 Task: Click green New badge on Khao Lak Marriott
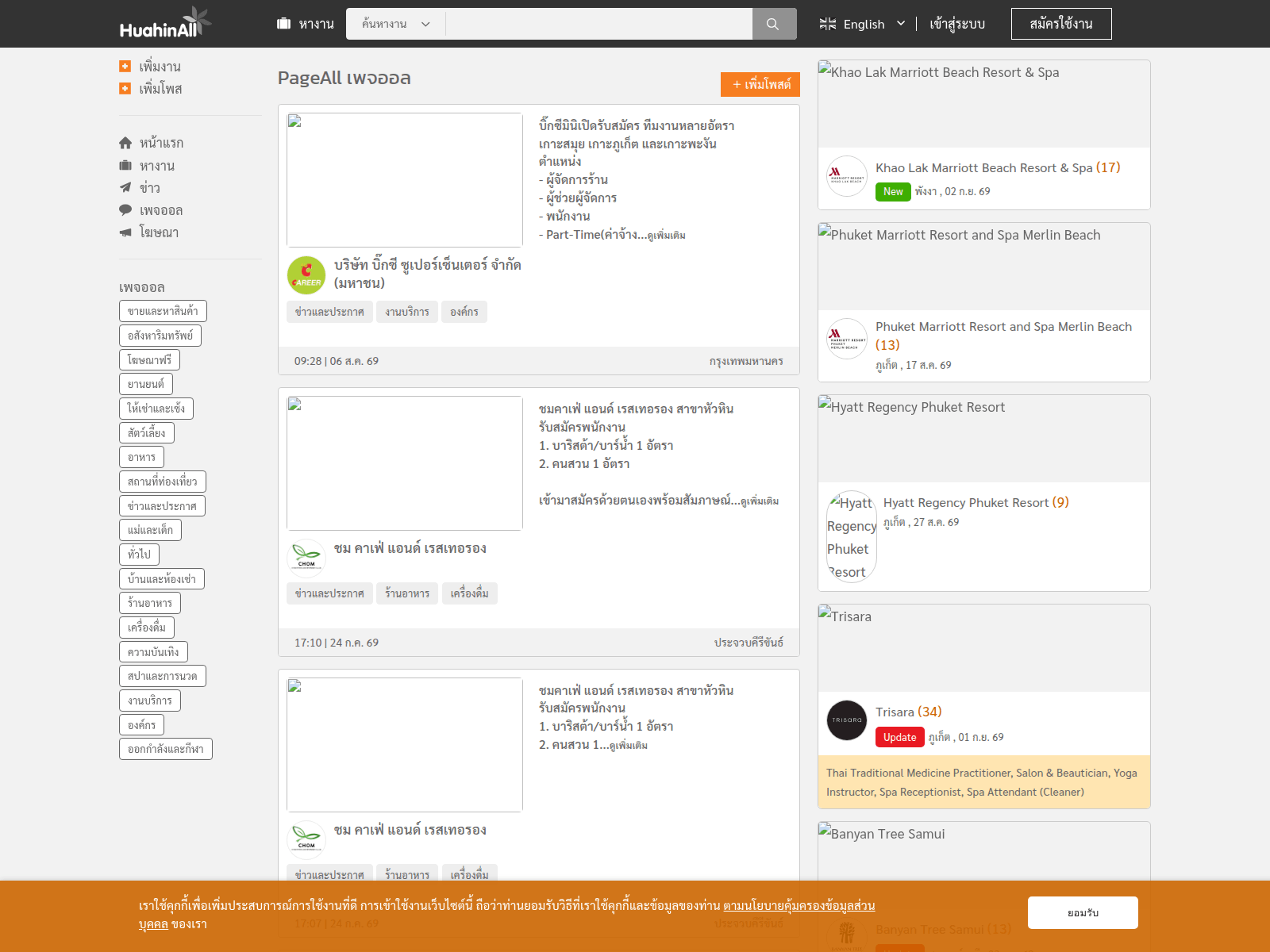tap(893, 191)
